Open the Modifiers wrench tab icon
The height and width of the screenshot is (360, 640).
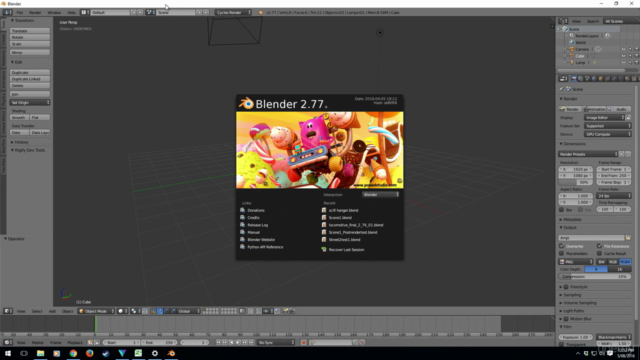[x=614, y=78]
